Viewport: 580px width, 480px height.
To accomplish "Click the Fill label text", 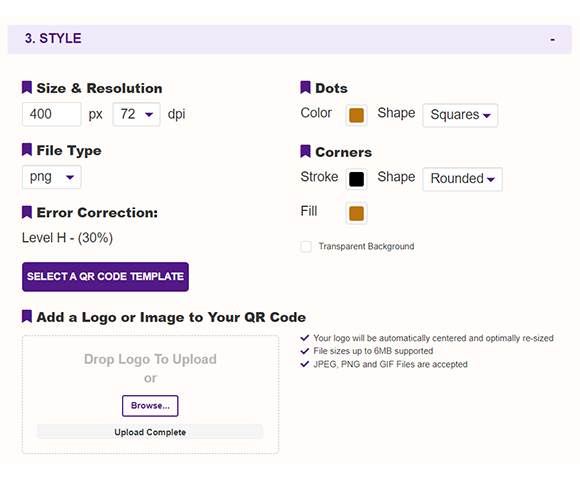I will coord(308,211).
